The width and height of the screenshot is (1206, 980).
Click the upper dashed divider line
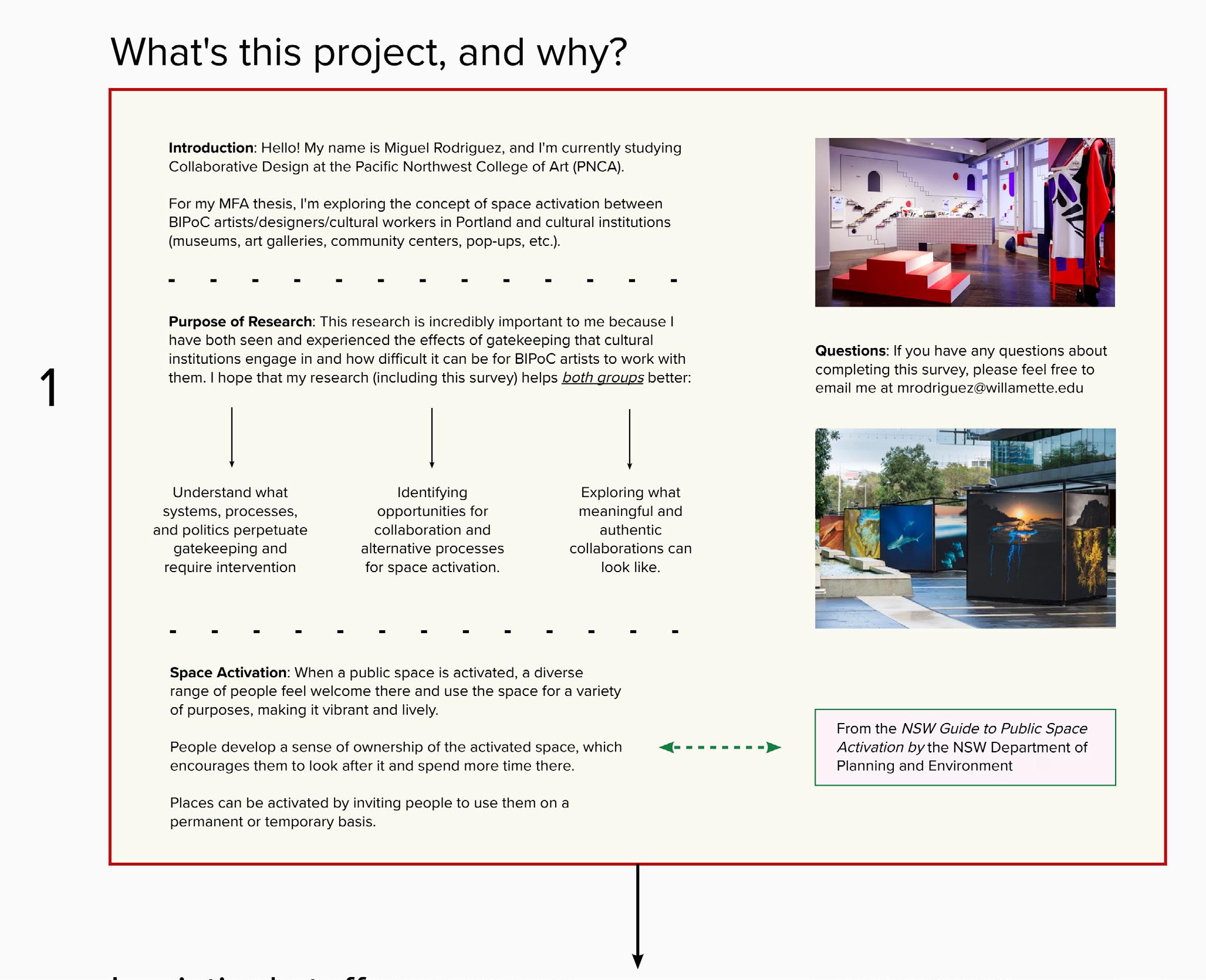coord(423,281)
